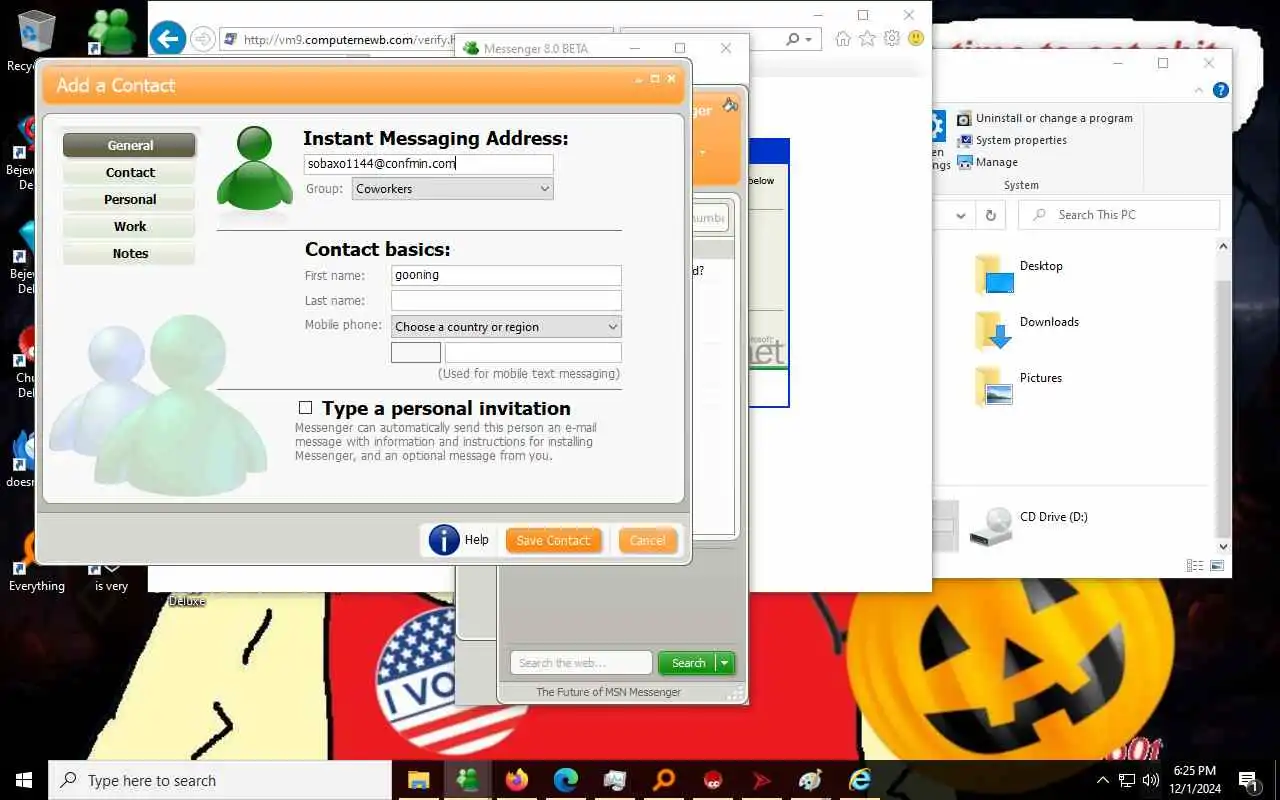
Task: Collapse the File Explorer ribbon with the chevron
Action: tap(1200, 90)
